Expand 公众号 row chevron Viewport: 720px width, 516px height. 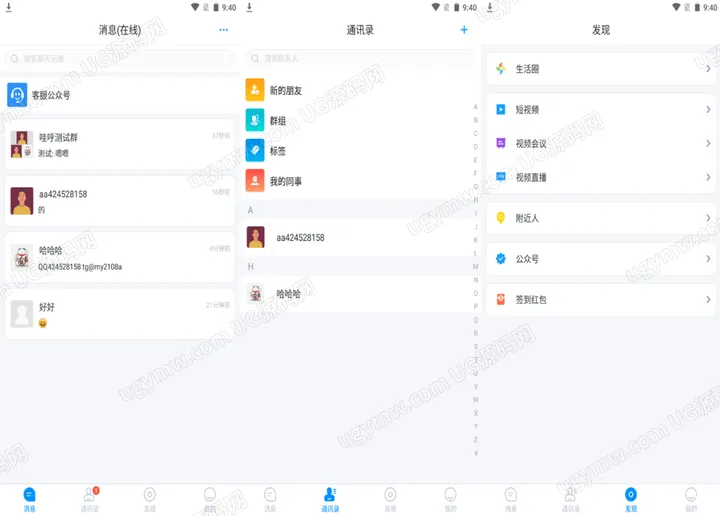pos(708,259)
